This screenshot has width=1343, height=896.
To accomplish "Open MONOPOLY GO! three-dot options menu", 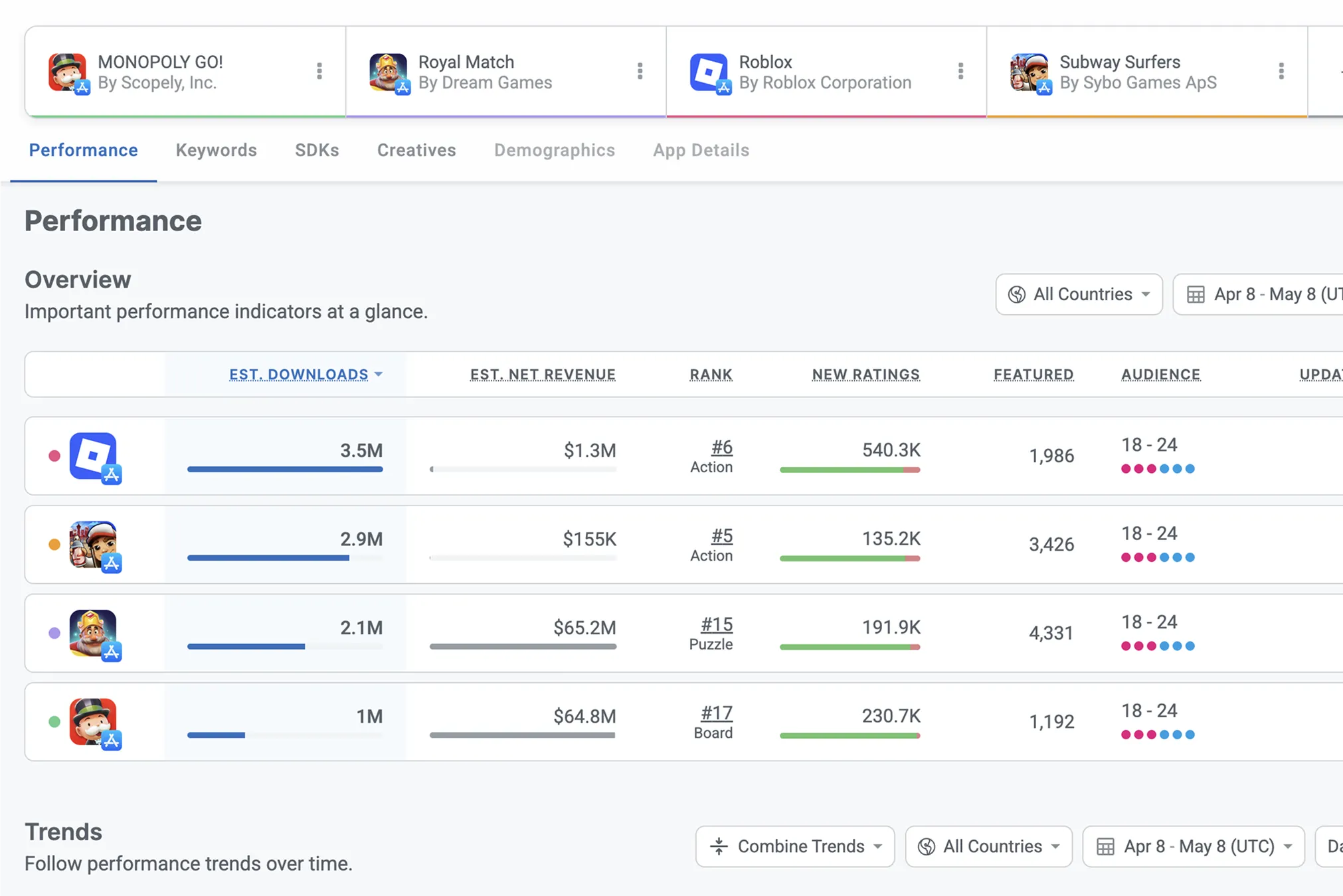I will click(319, 71).
